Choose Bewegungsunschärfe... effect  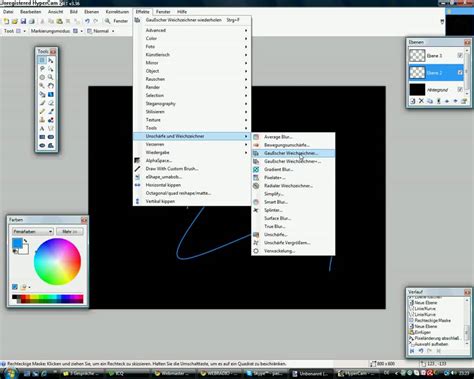293,145
